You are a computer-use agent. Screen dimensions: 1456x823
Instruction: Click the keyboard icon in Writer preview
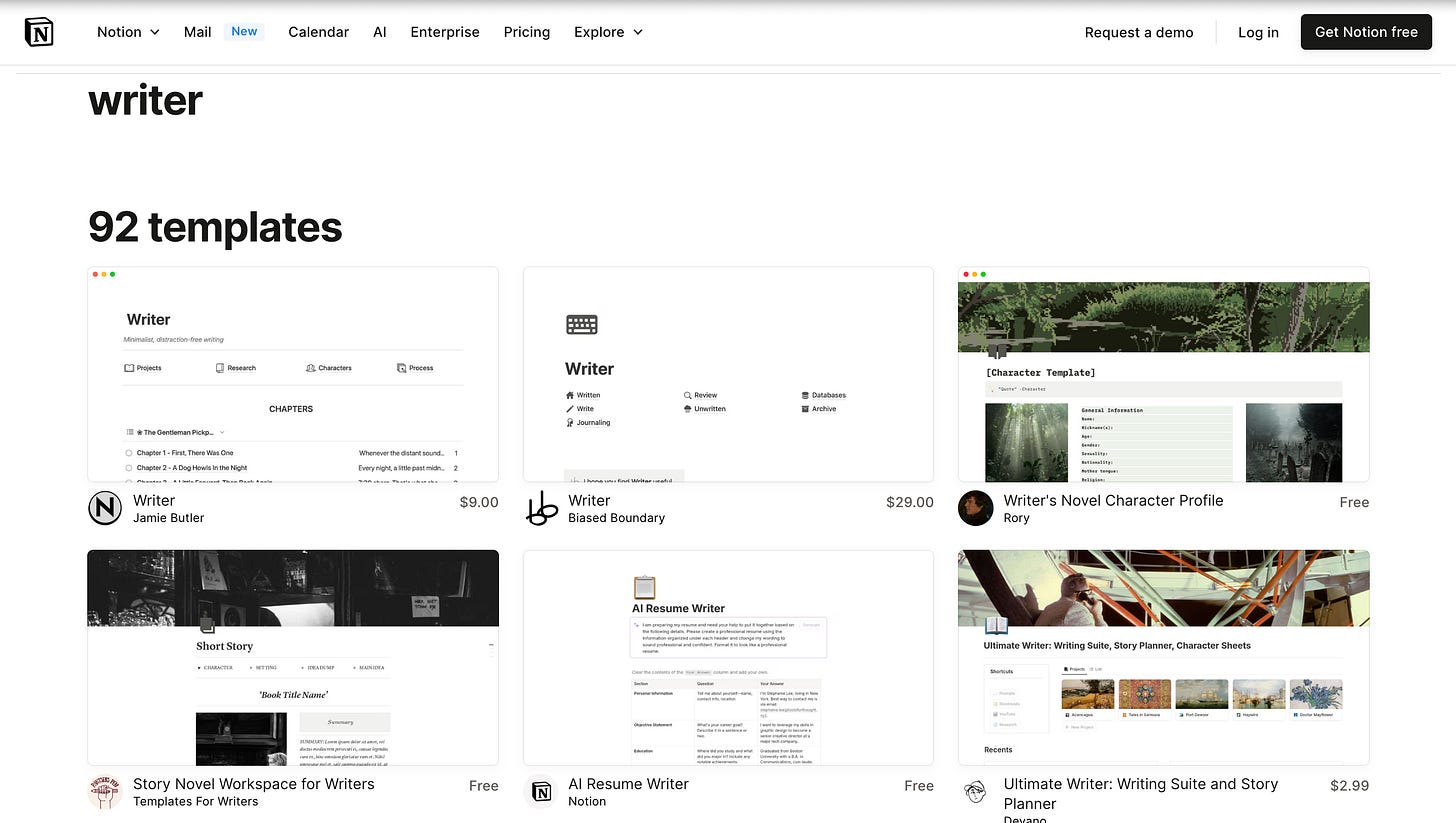click(x=582, y=324)
